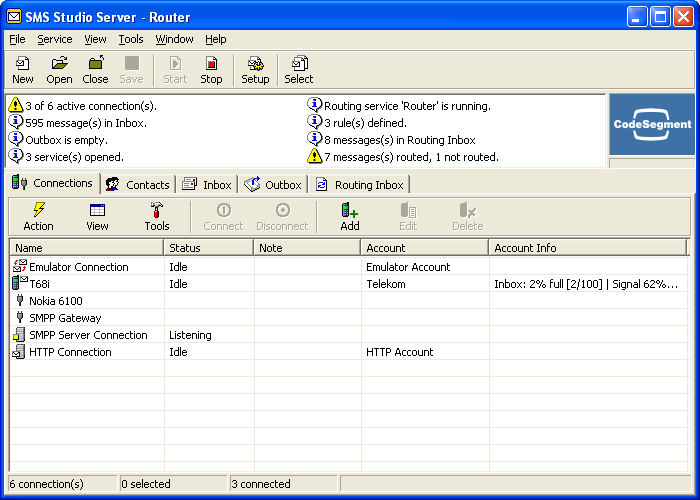Sort by the Account Info column header
The image size is (700, 500).
(588, 248)
